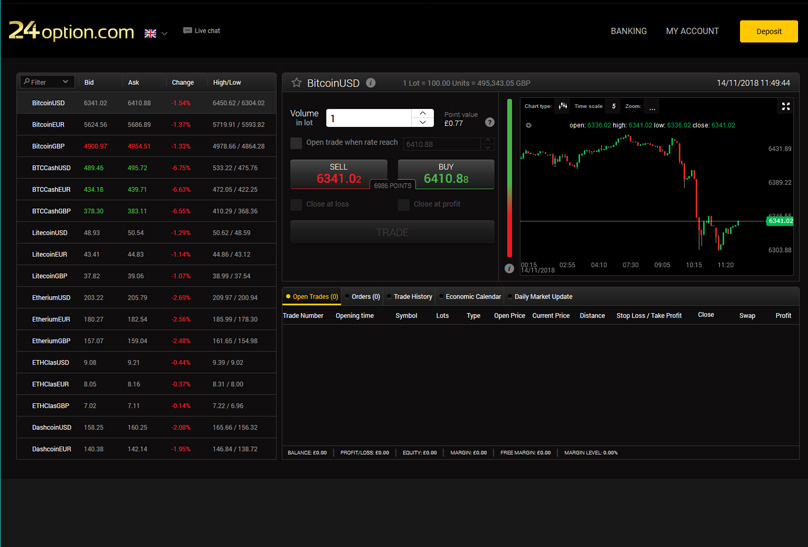The width and height of the screenshot is (808, 547).
Task: Show BitcoinUSD info icon details
Action: [x=371, y=82]
